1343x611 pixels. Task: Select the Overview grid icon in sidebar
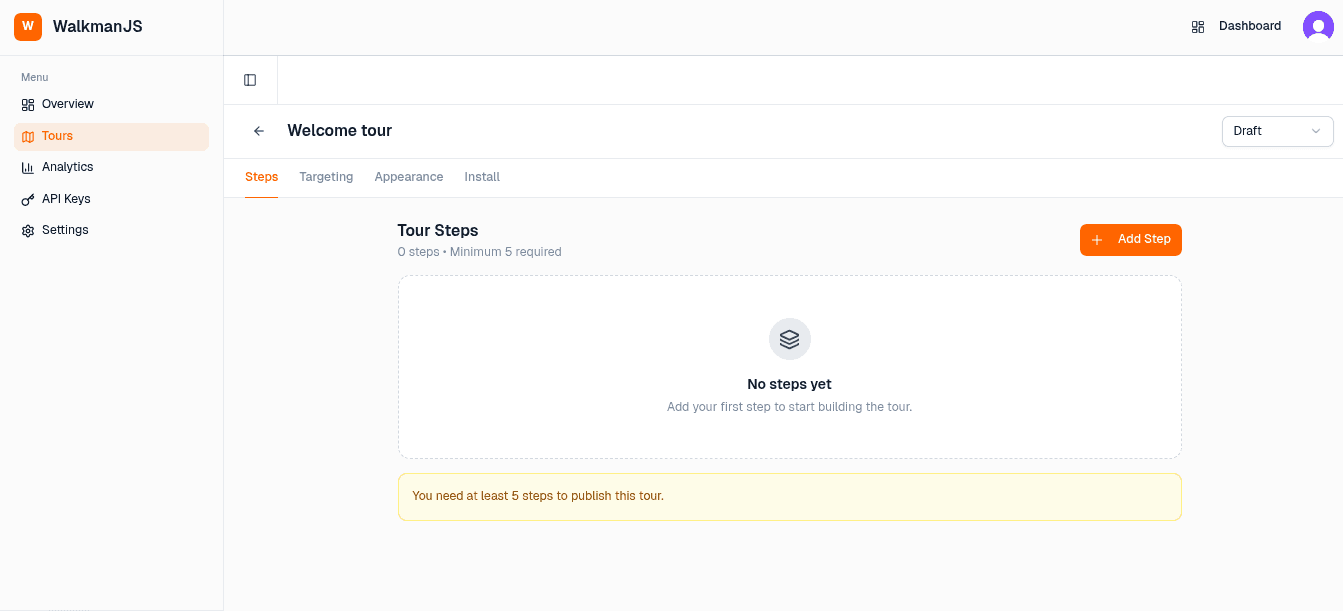click(x=27, y=104)
